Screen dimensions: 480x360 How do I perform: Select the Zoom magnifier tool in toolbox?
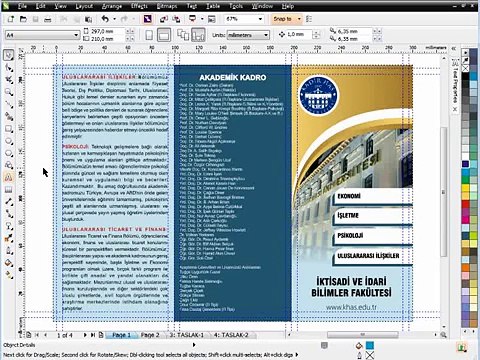[9, 92]
